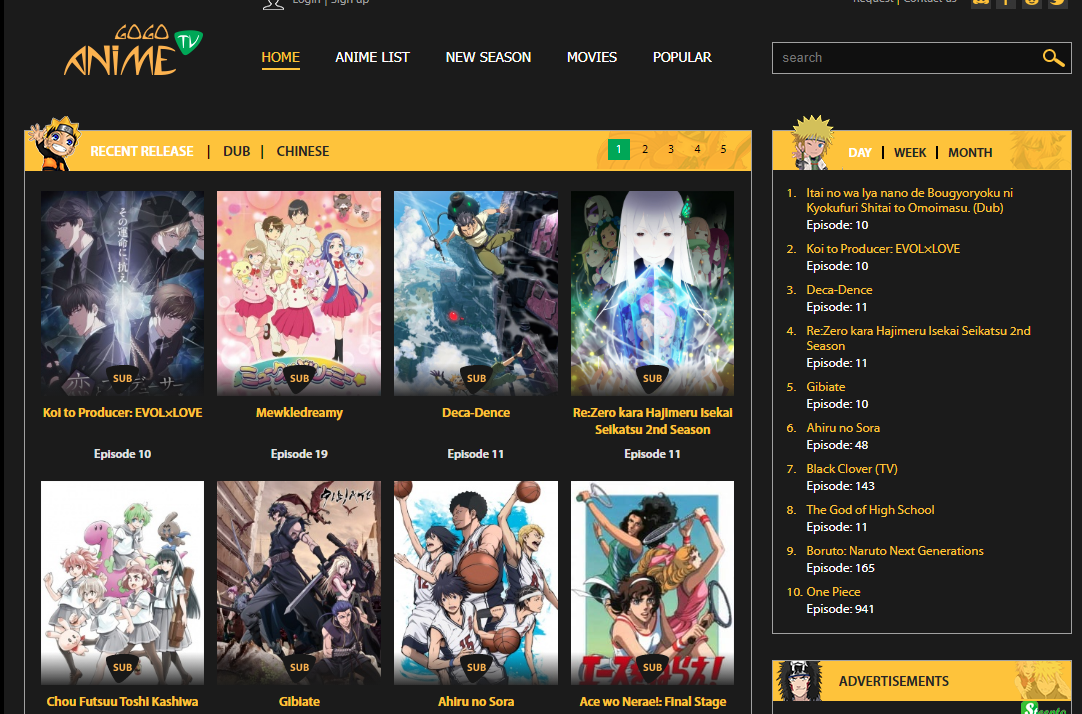Click 'Episode 19' under Mewkledreamy
The image size is (1082, 714).
point(299,454)
